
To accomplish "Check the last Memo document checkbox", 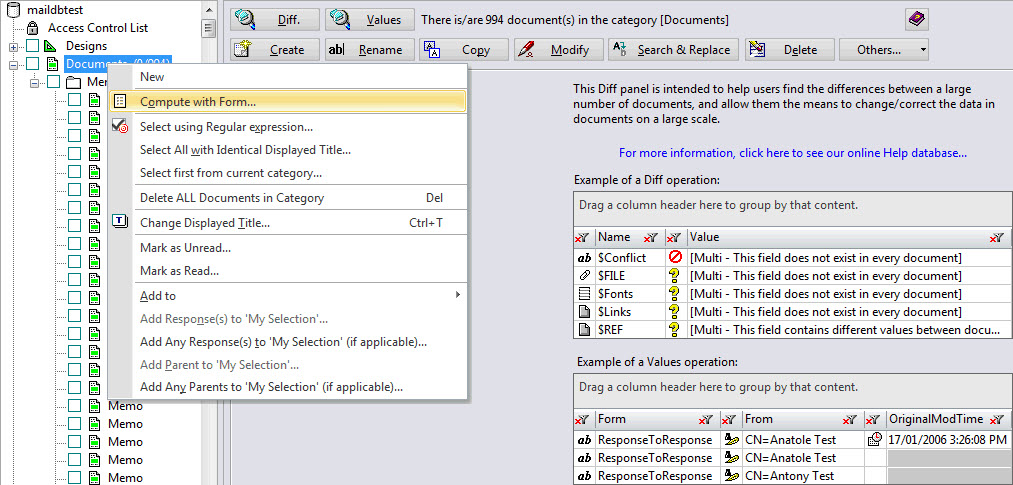I will [x=75, y=478].
